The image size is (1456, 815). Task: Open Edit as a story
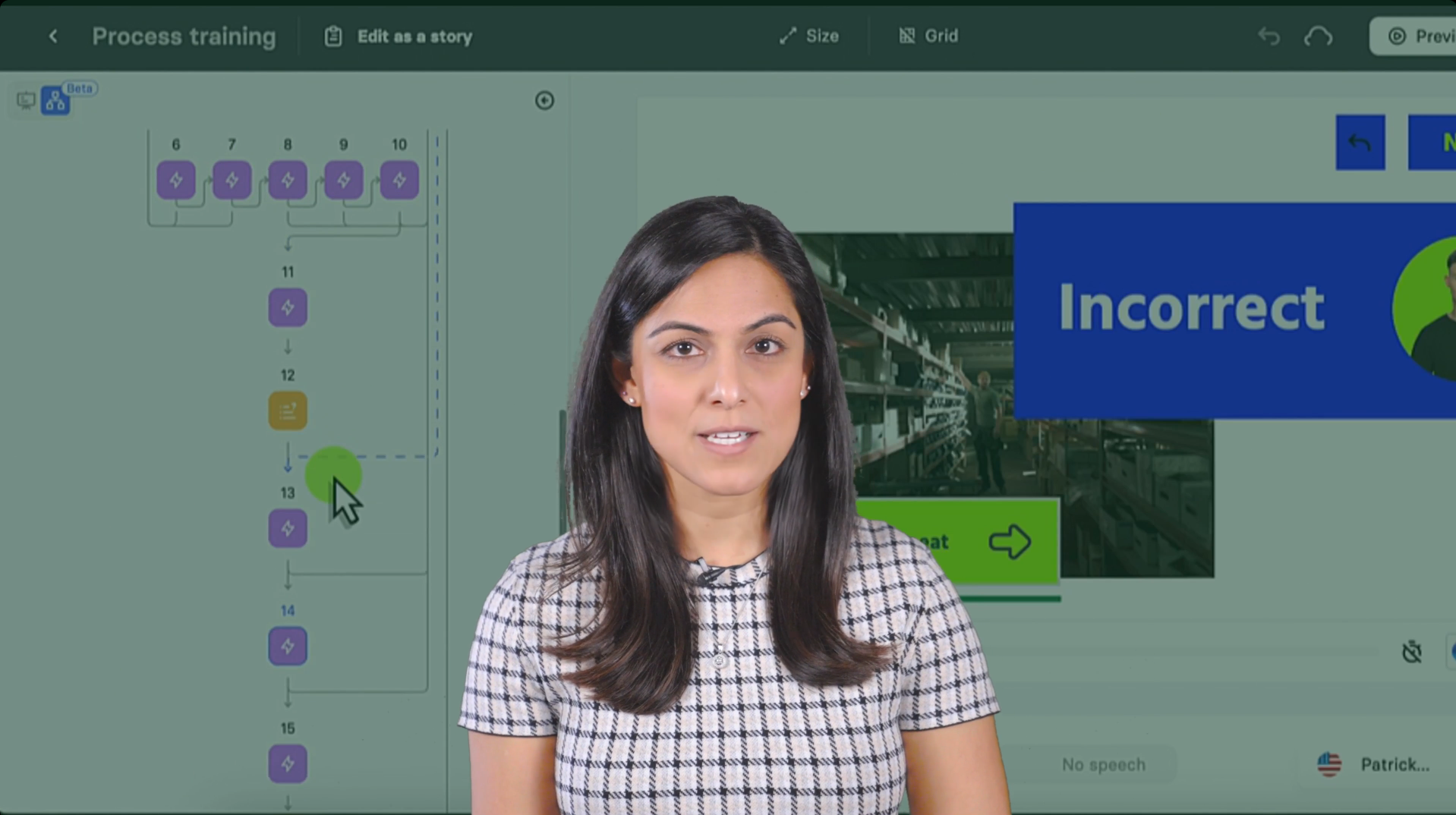399,36
